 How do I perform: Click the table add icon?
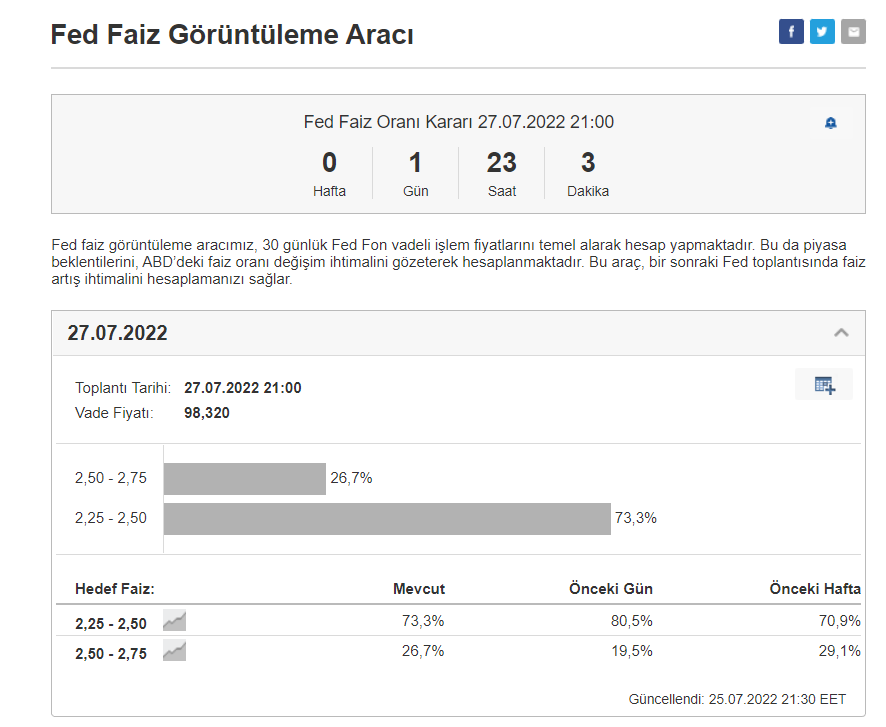coord(824,385)
